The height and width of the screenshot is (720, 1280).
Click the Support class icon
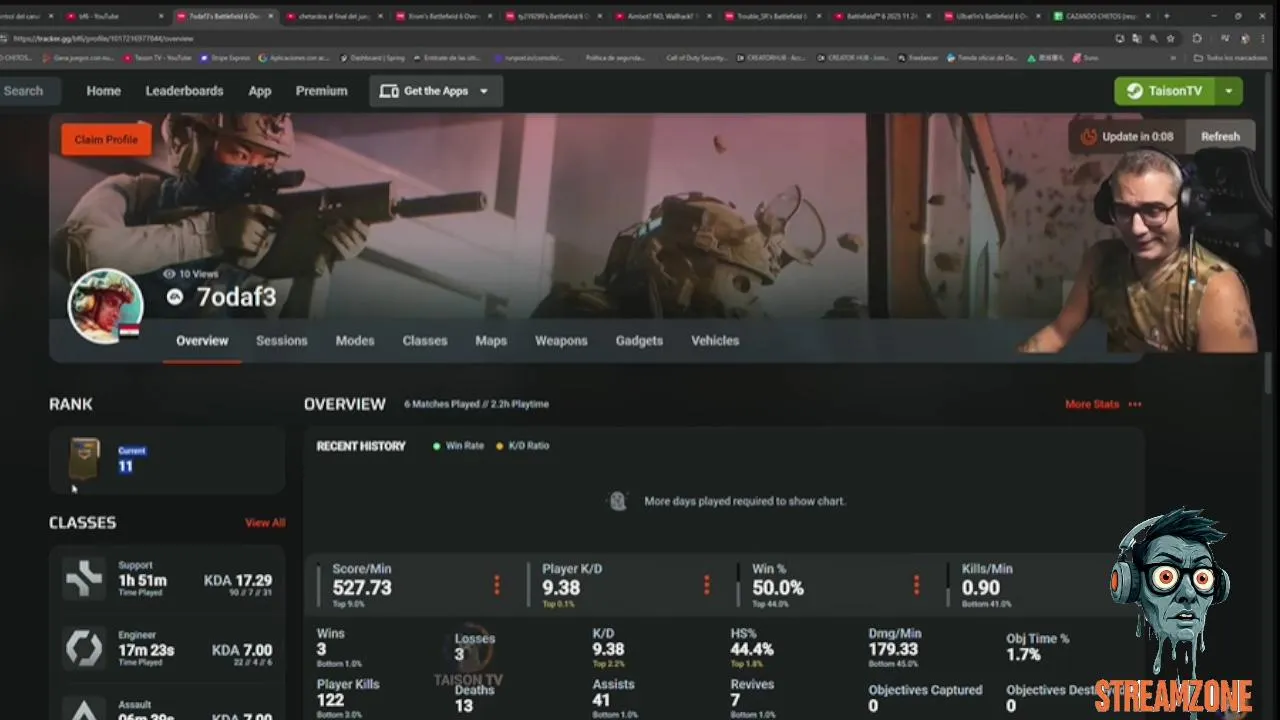pyautogui.click(x=84, y=579)
